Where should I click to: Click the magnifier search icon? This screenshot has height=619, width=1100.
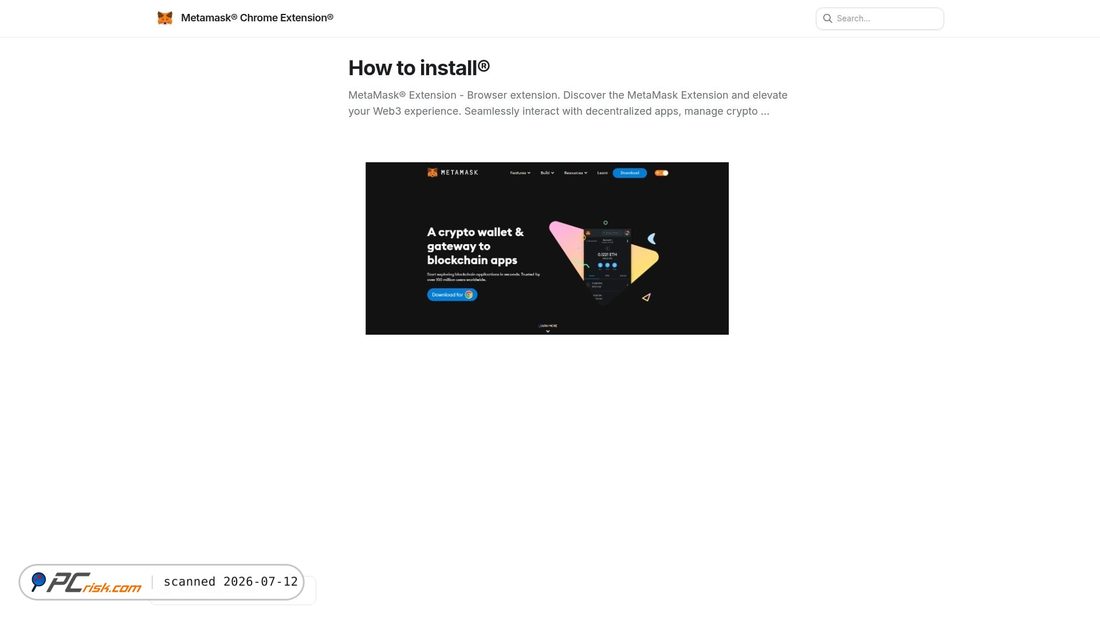coord(828,19)
